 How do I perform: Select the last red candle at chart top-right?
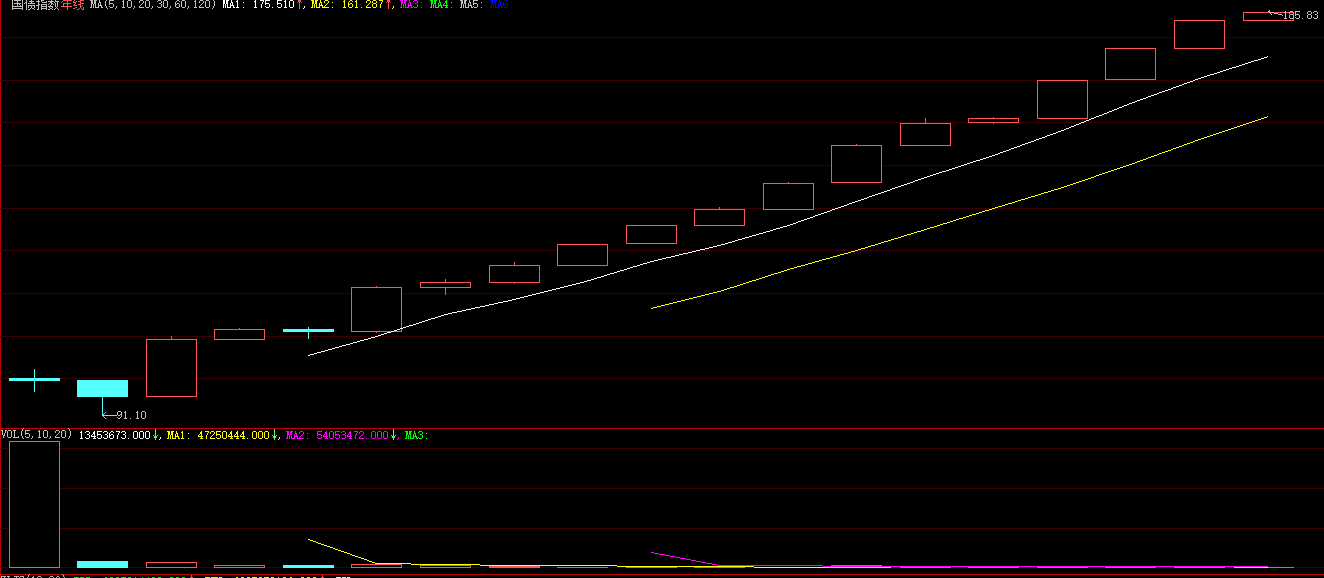[x=1266, y=16]
